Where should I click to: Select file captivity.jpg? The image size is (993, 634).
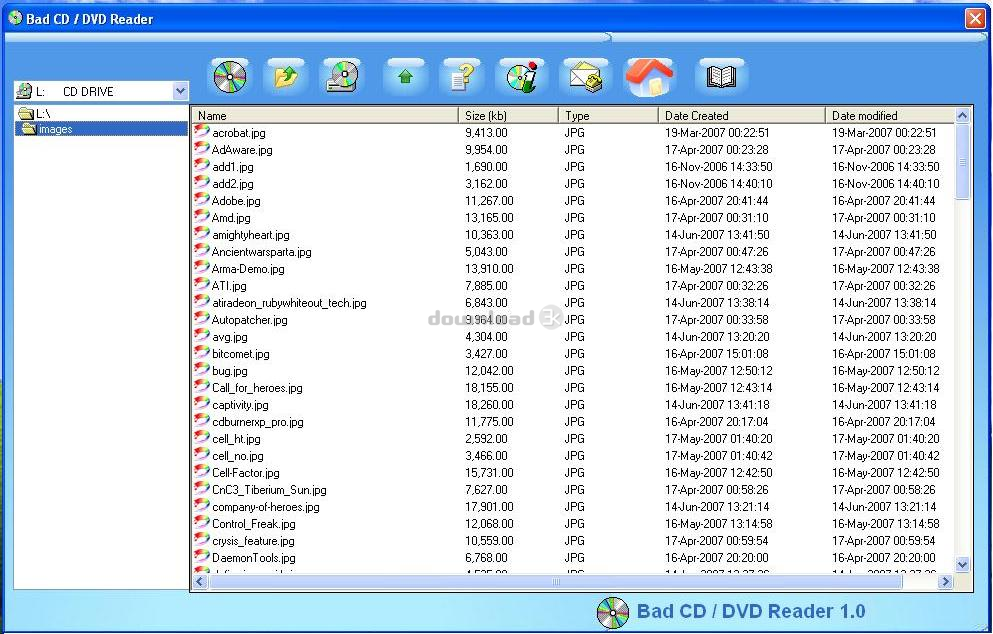240,405
